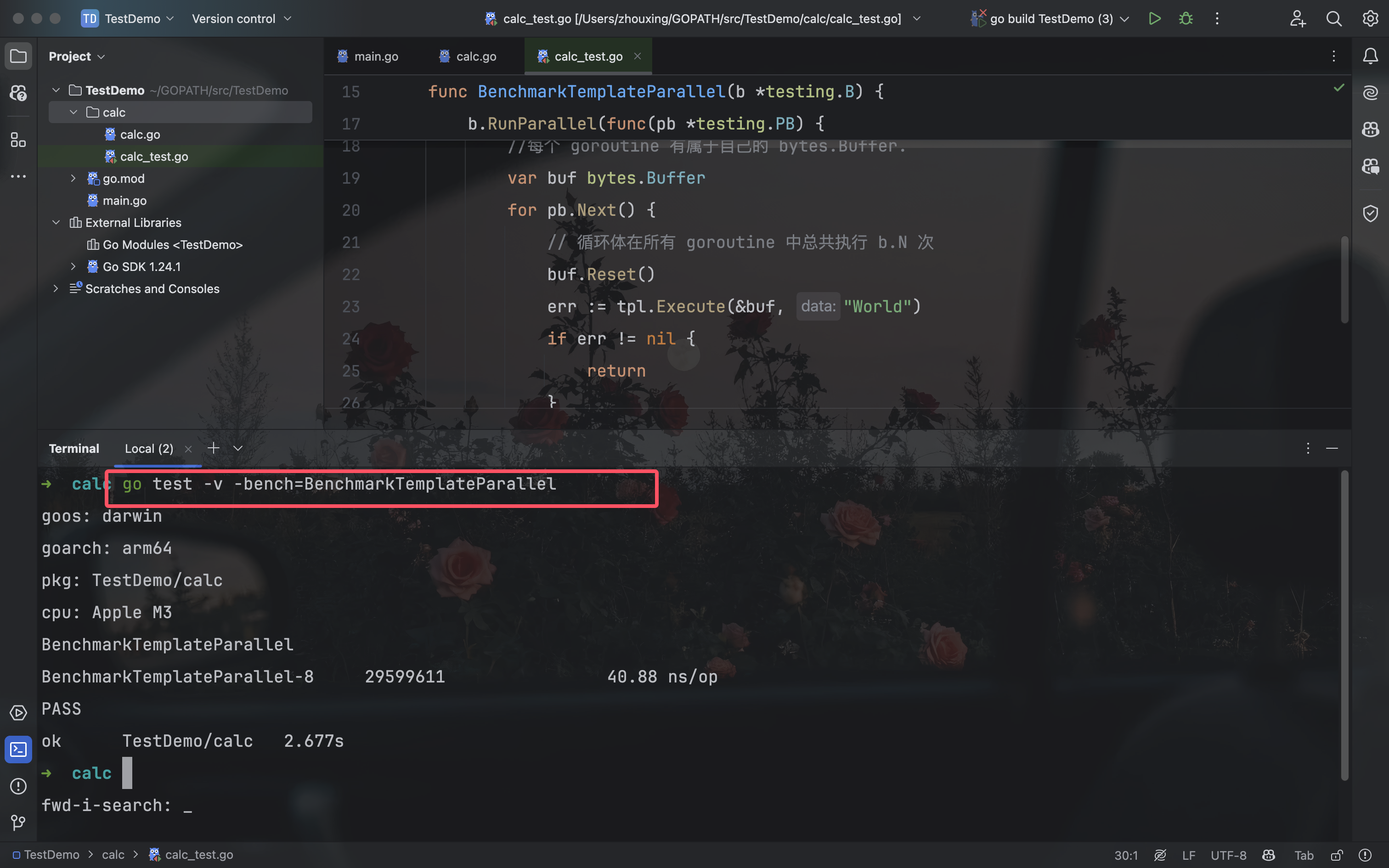This screenshot has width=1389, height=868.
Task: Toggle the Terminal tool window button
Action: 18,749
